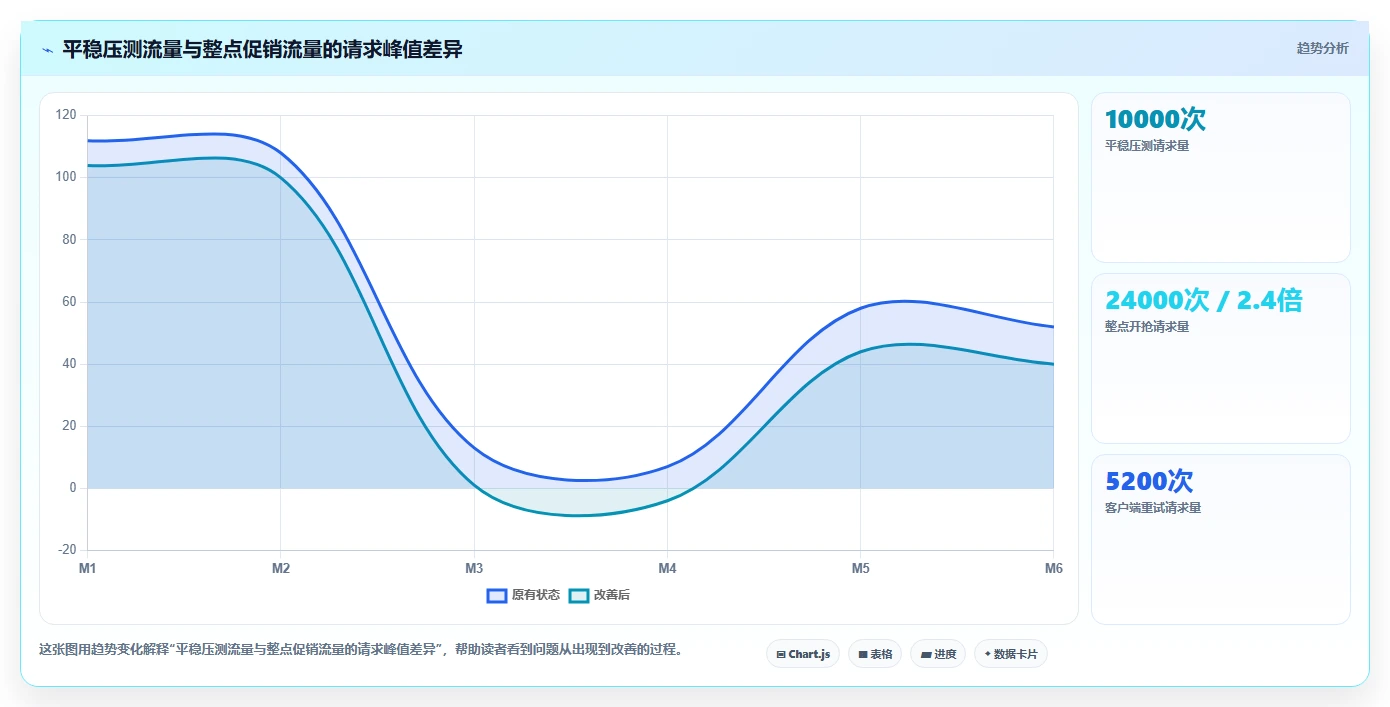The image size is (1390, 707).
Task: Click the 平稳压测请求量 card label
Action: click(1147, 146)
